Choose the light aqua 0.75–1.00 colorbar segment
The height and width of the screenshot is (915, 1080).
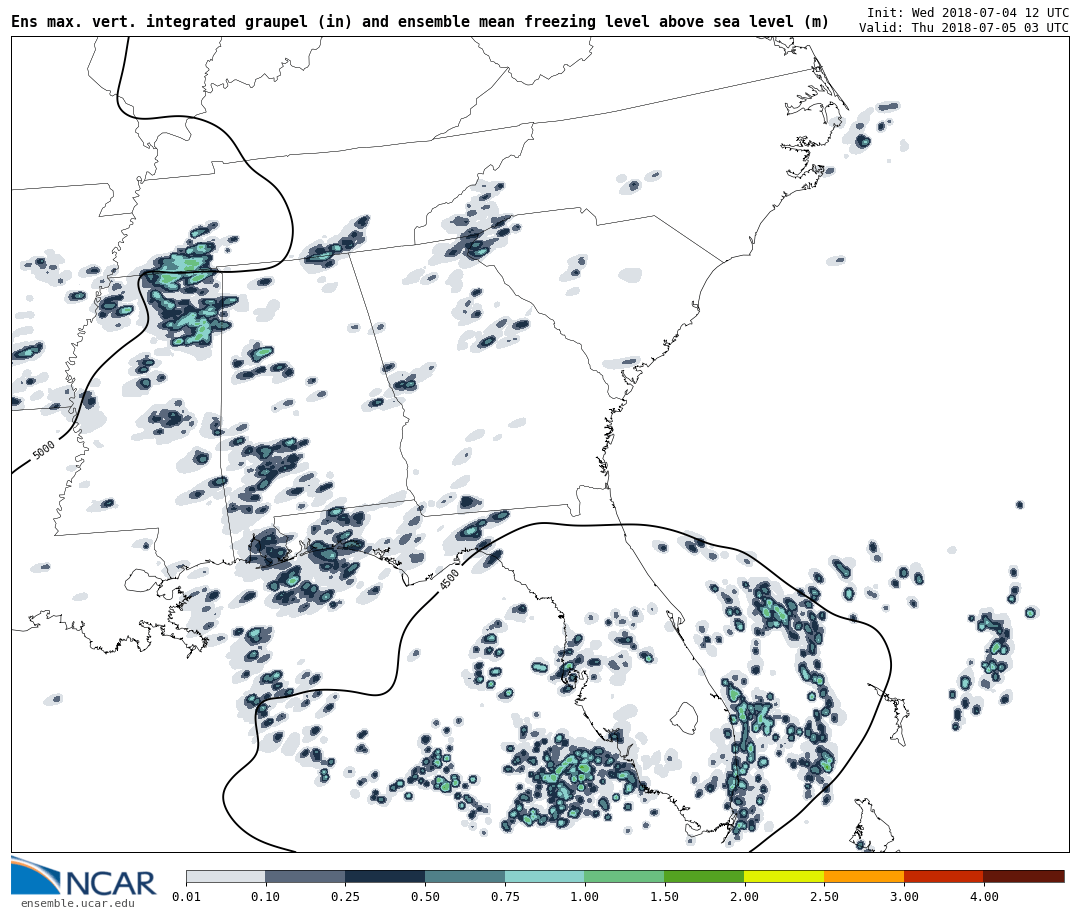(x=544, y=876)
